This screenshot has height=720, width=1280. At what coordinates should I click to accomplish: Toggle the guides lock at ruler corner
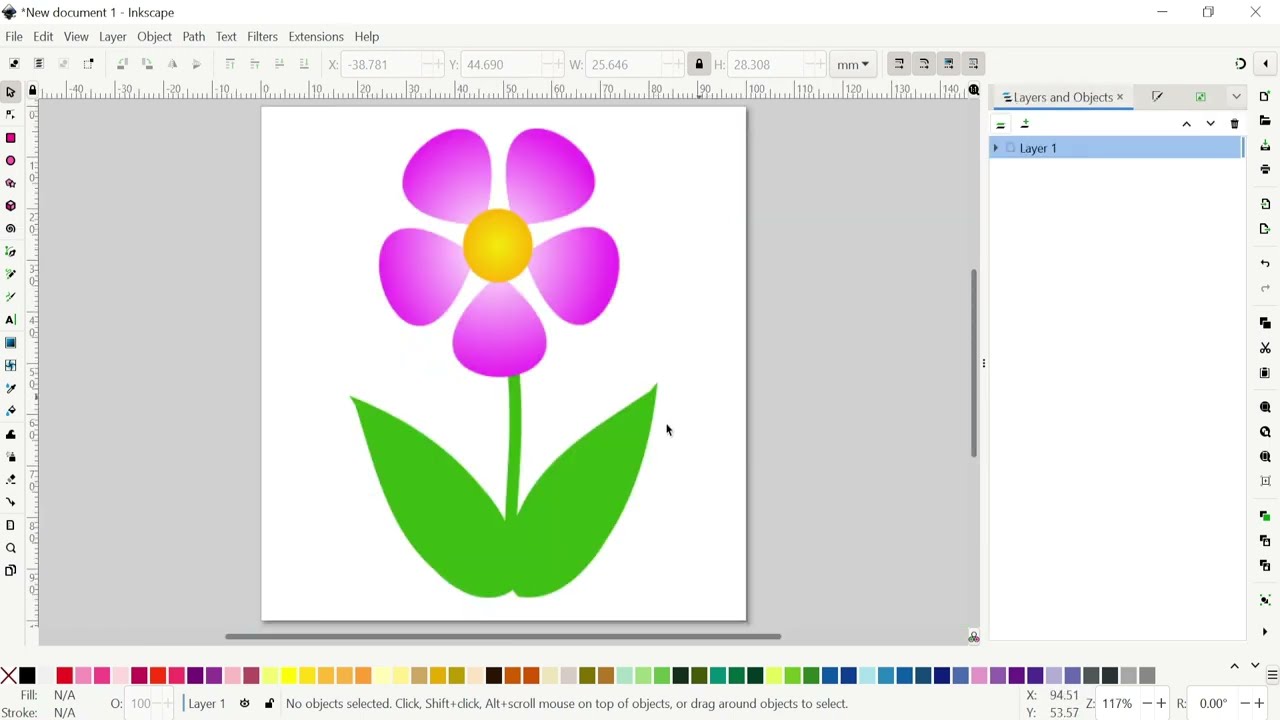32,91
